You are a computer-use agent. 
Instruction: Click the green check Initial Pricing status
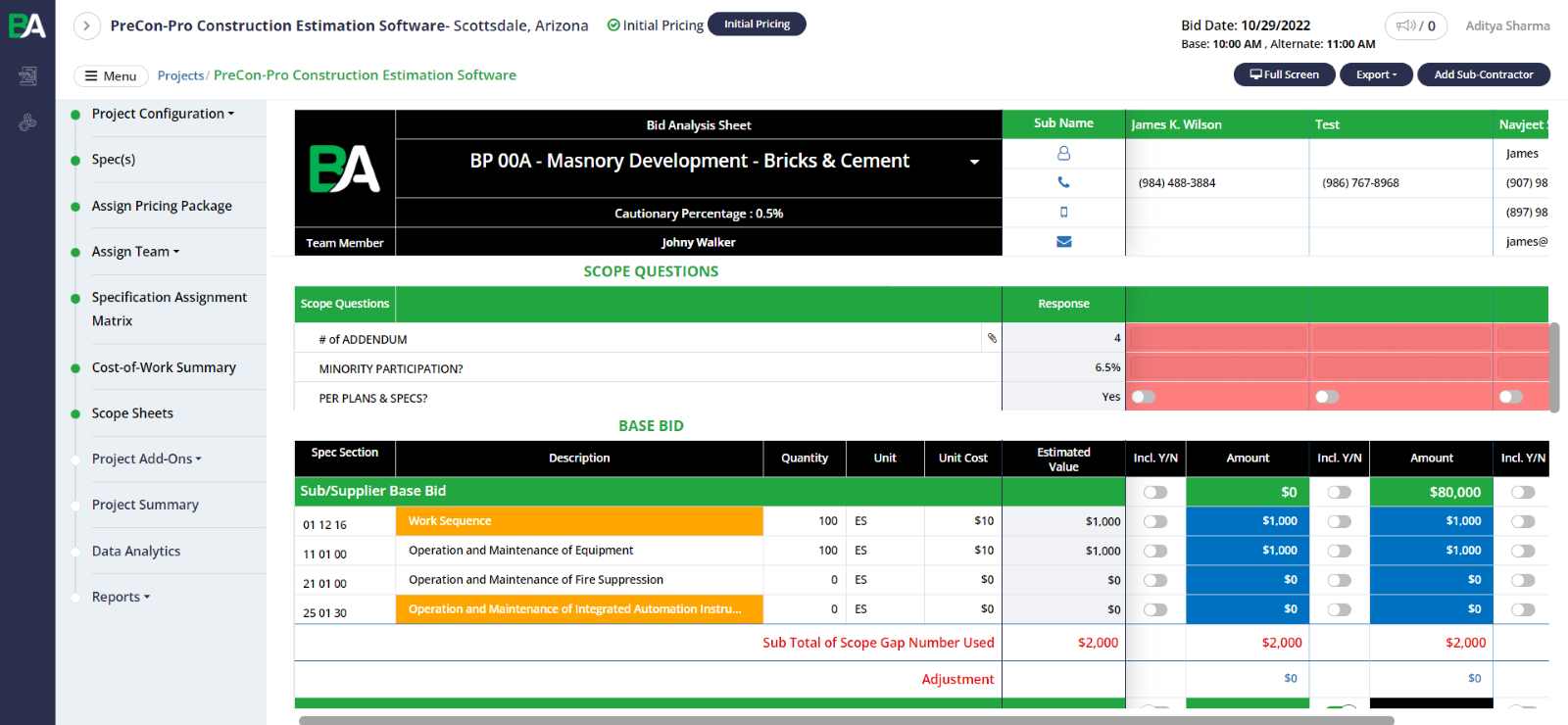coord(655,25)
